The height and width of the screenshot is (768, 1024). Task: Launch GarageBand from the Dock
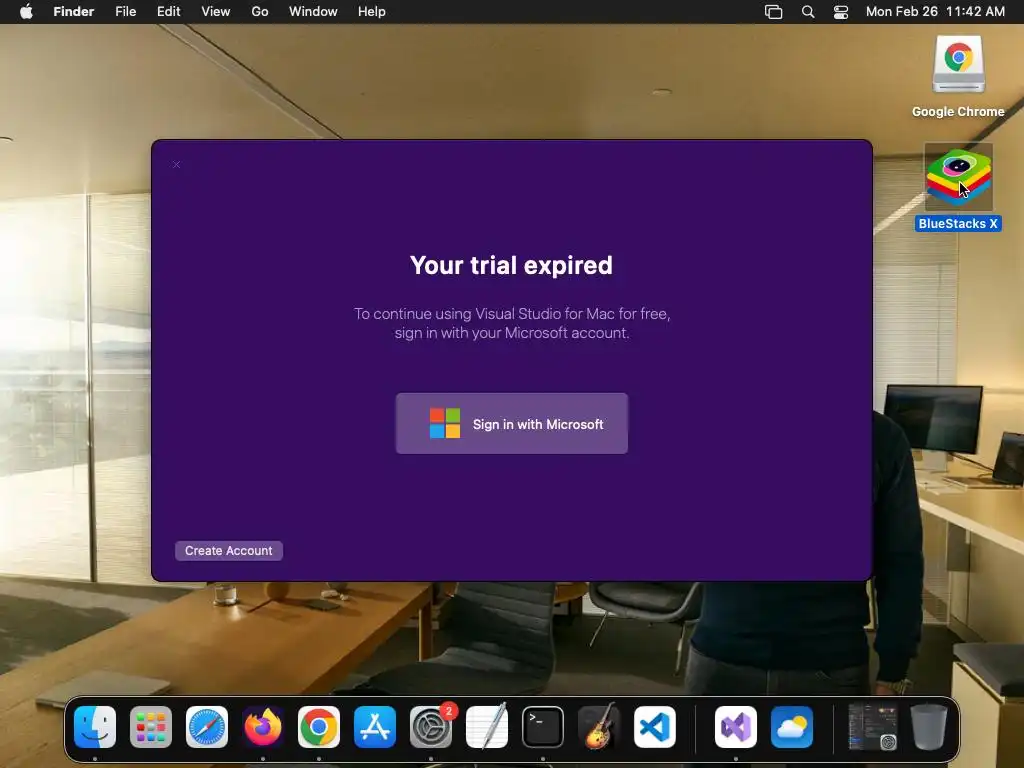click(x=599, y=727)
